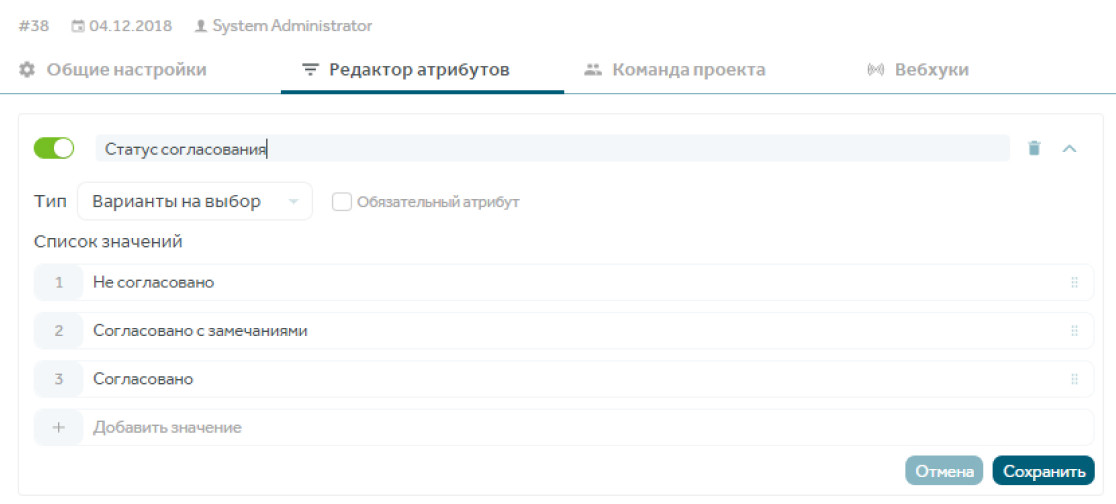
Task: Click the broadcast icon of Вебхуки
Action: click(875, 70)
